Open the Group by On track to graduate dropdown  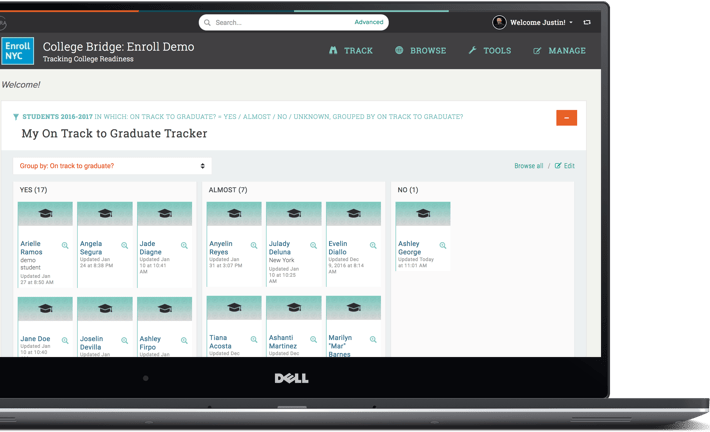[112, 166]
